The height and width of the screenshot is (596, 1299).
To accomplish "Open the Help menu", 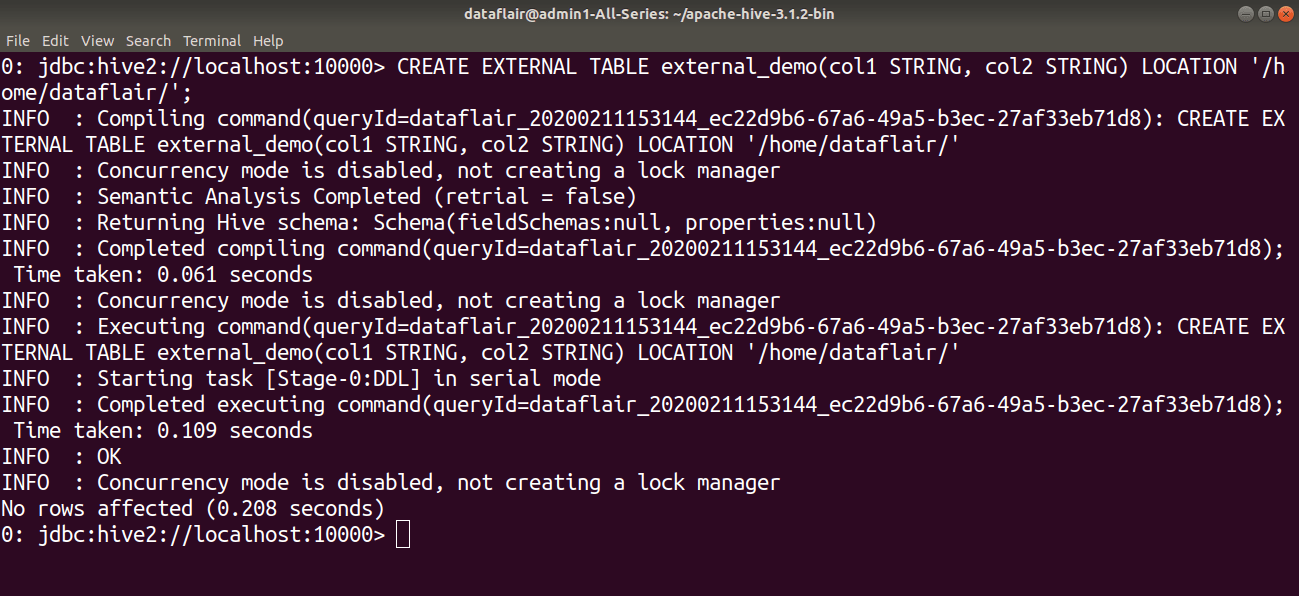I will click(268, 40).
